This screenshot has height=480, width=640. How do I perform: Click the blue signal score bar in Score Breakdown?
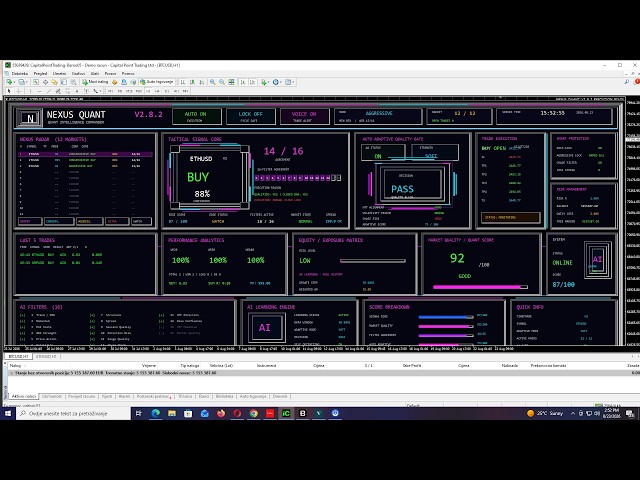(x=446, y=317)
